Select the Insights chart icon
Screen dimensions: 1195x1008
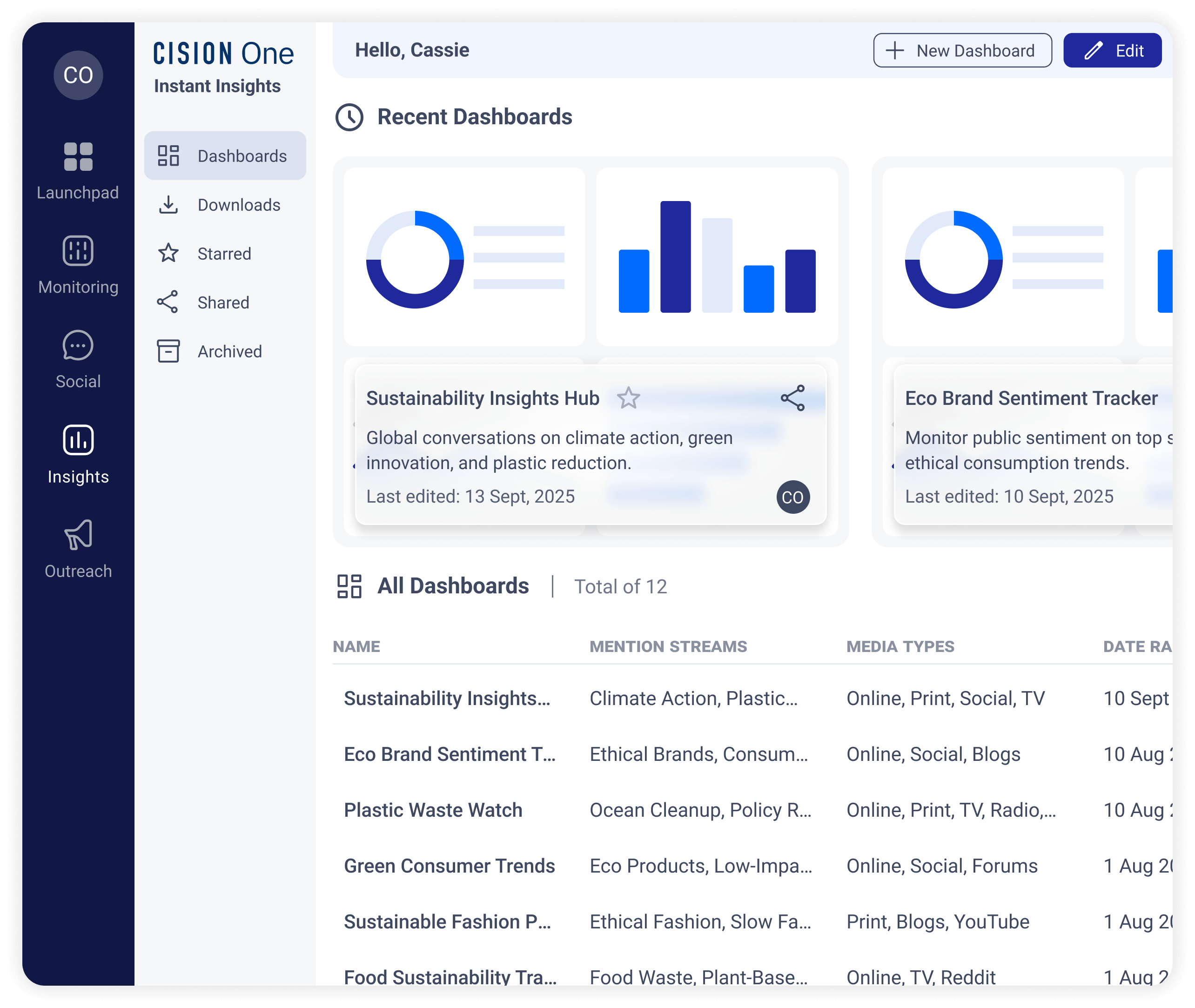coord(78,441)
